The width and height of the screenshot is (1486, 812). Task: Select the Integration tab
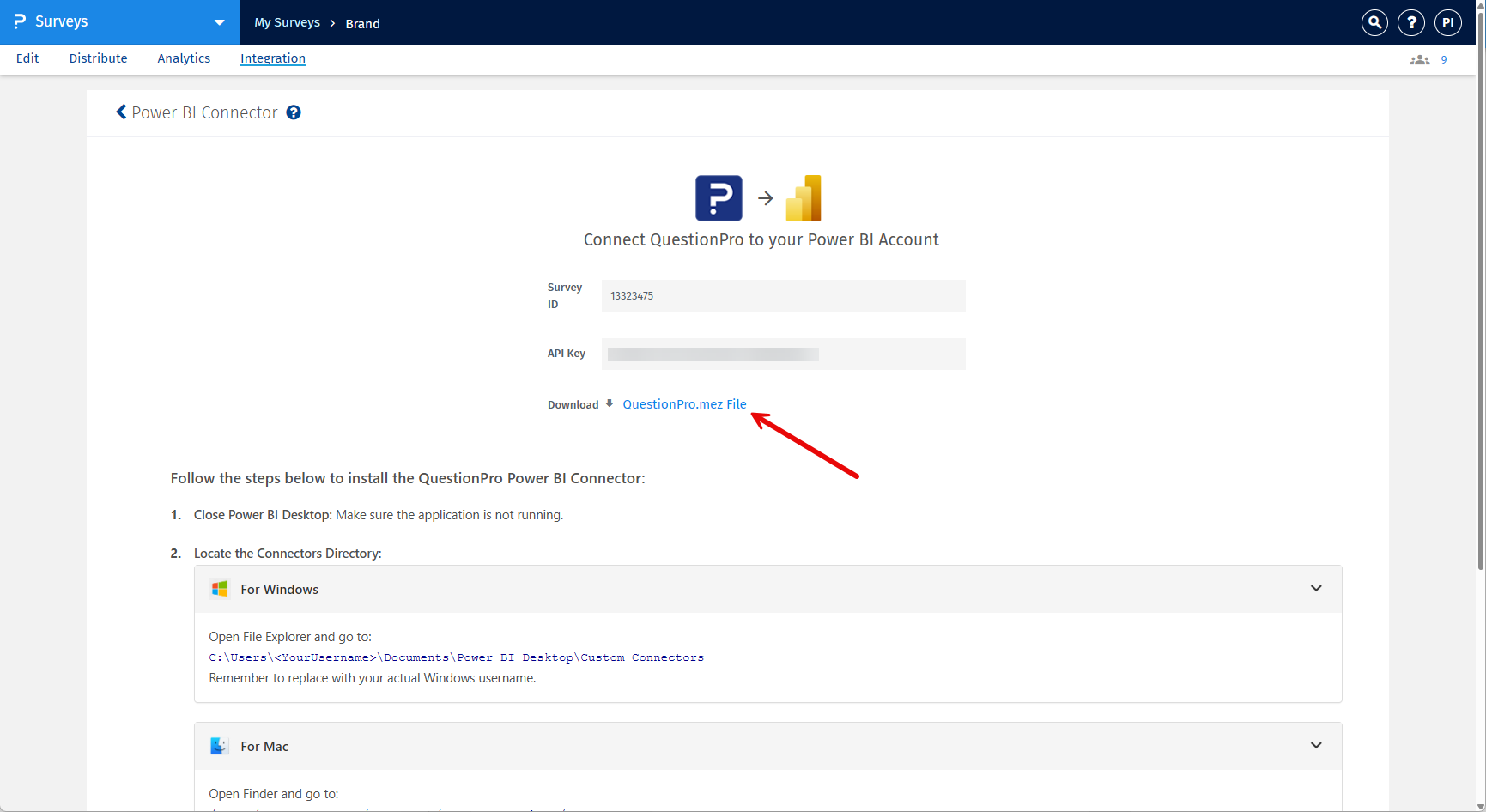pyautogui.click(x=273, y=58)
